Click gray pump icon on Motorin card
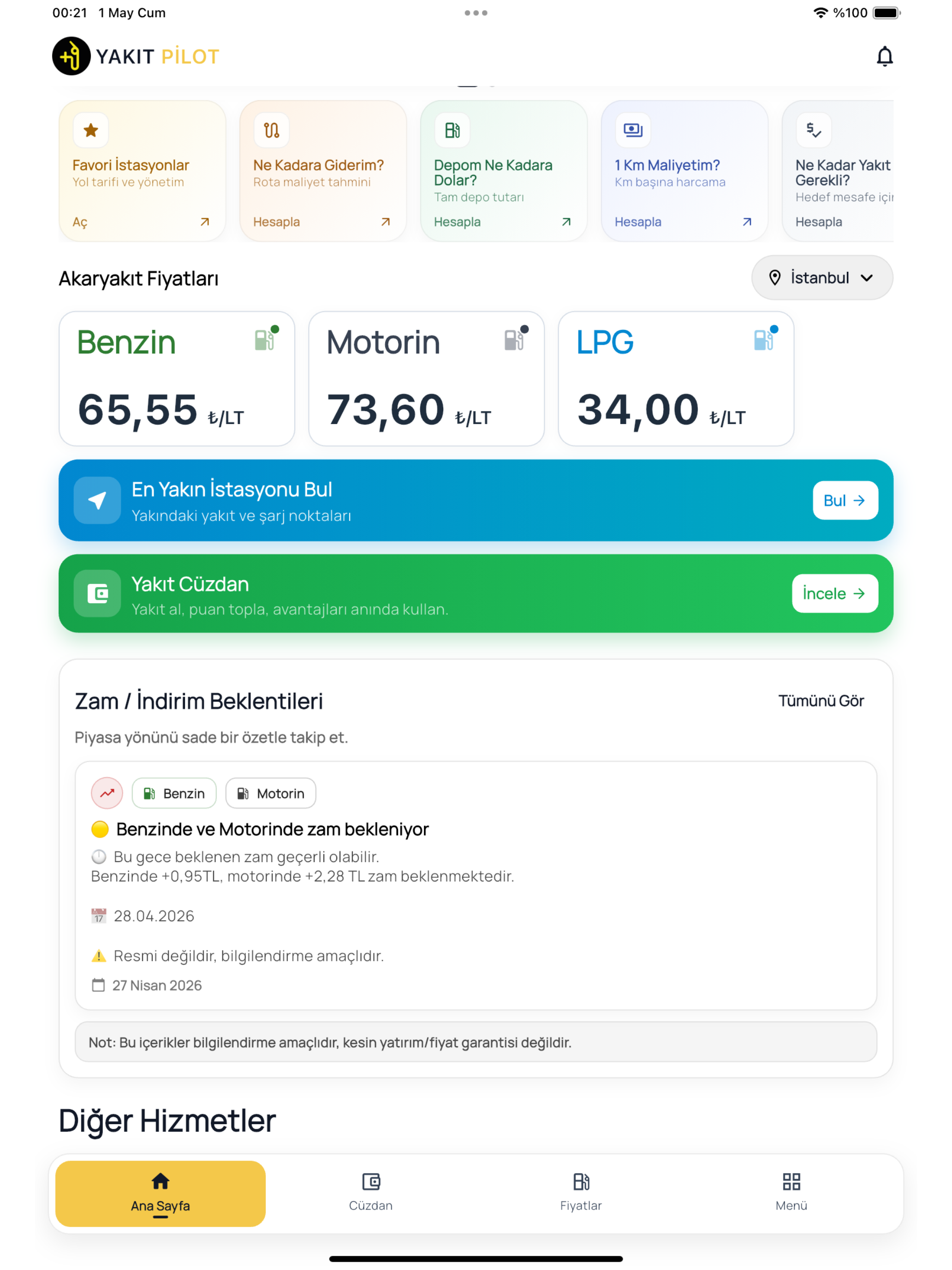Screen dimensions: 952x1270 516,339
